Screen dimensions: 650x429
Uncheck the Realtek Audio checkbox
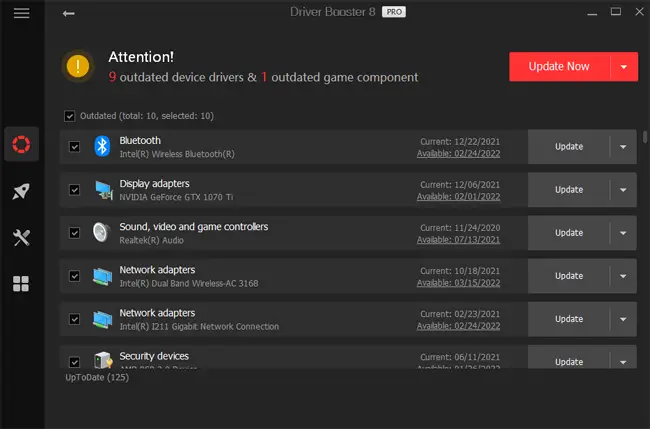[x=75, y=233]
